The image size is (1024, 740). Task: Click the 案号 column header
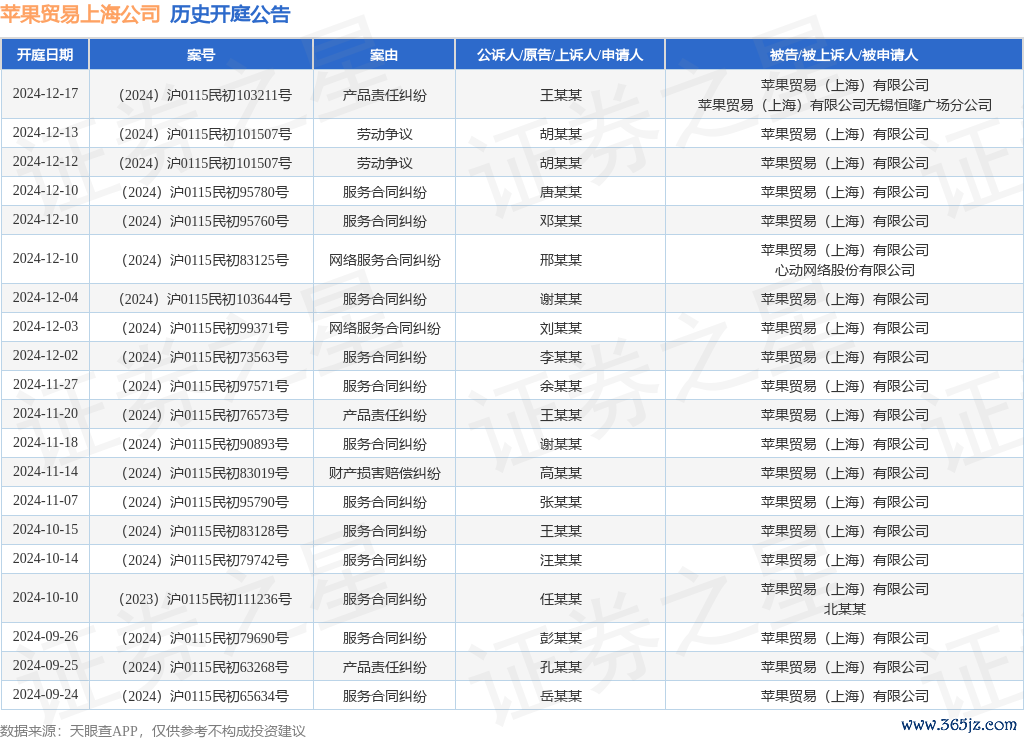click(201, 55)
